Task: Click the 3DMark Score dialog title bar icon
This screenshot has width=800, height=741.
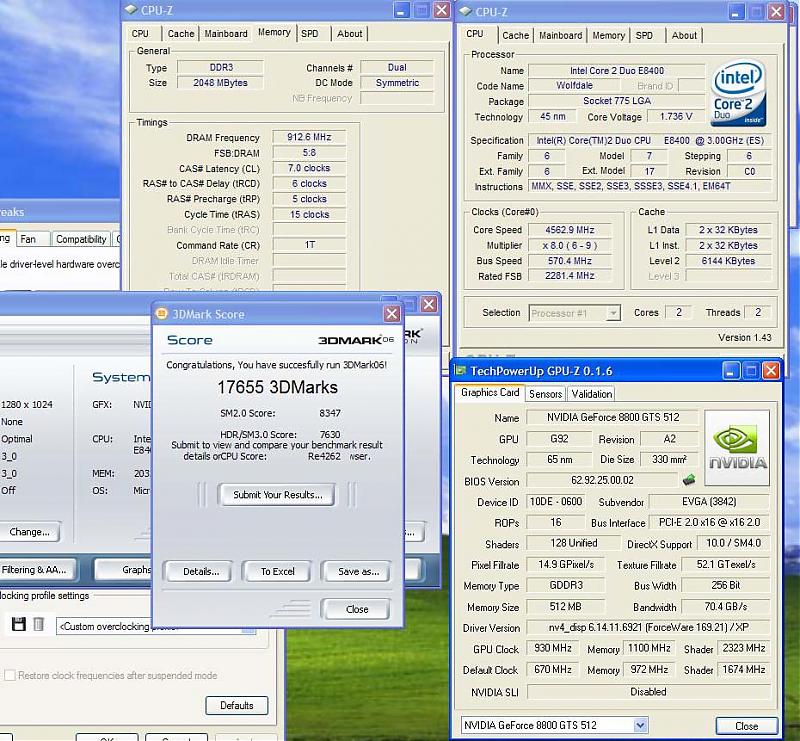Action: [161, 313]
